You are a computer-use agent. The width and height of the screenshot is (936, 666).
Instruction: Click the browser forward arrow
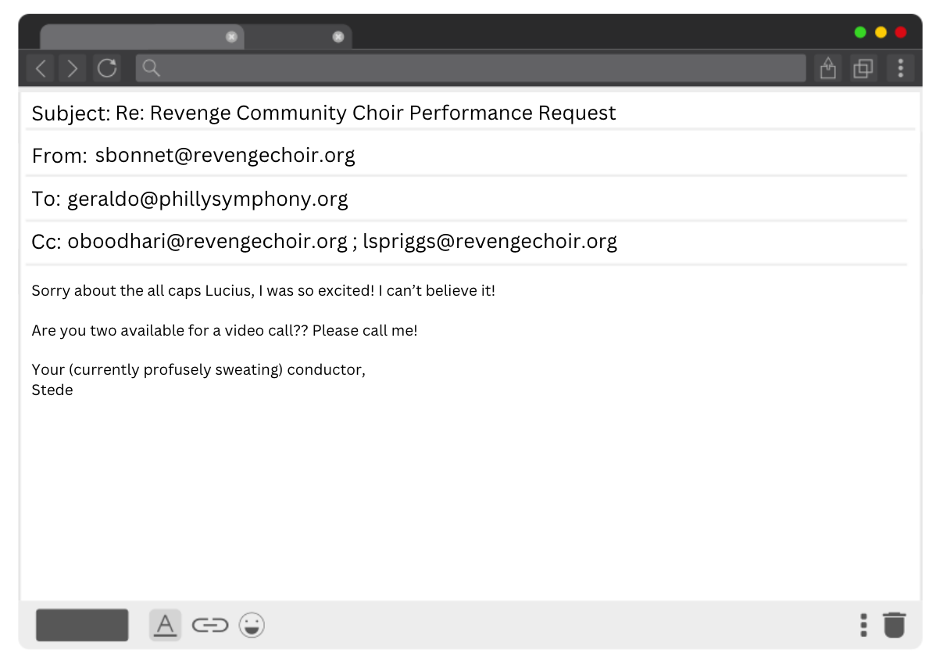(x=72, y=68)
